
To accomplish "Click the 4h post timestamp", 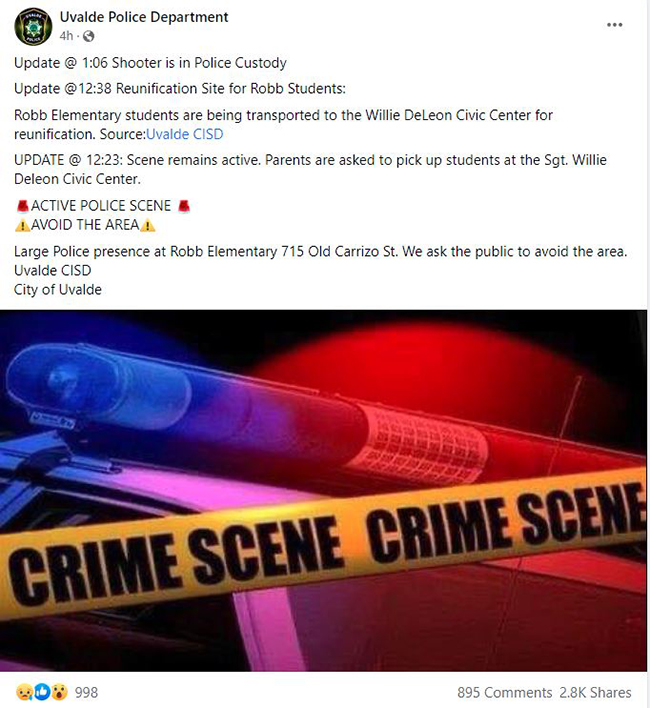I will pyautogui.click(x=66, y=36).
